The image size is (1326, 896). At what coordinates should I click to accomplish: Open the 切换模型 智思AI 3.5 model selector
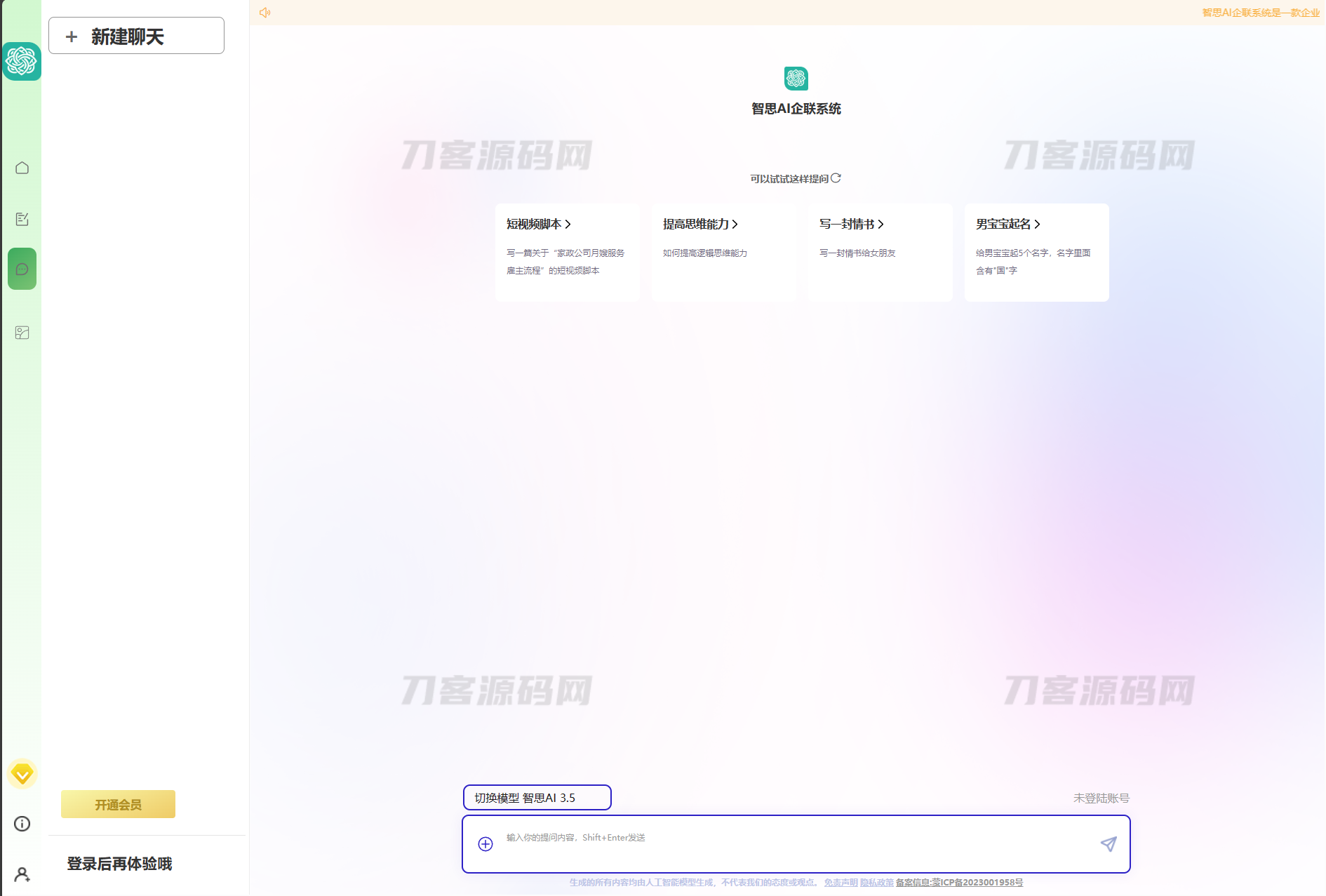pyautogui.click(x=537, y=798)
